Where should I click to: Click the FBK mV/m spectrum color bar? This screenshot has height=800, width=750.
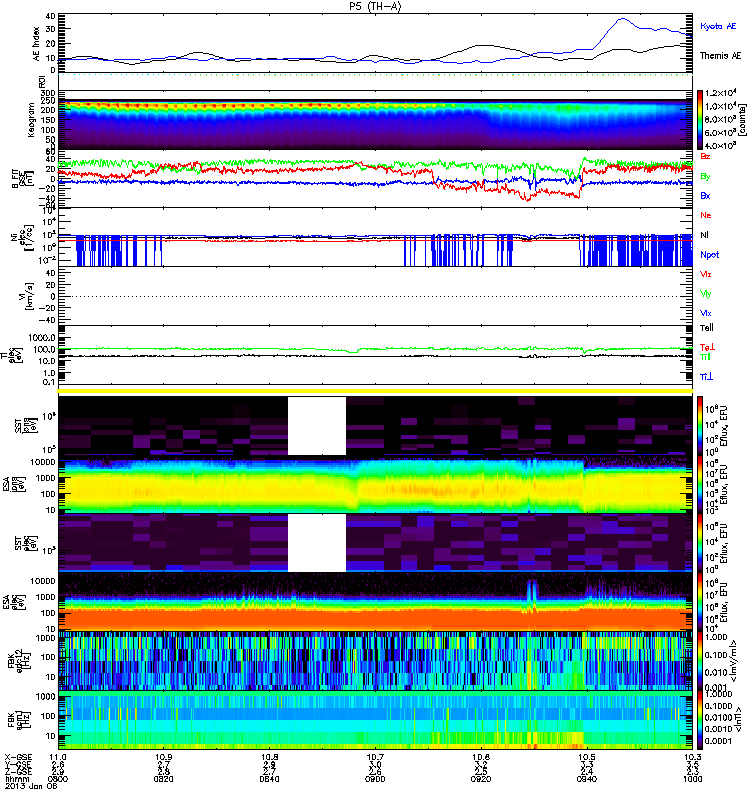[x=700, y=661]
